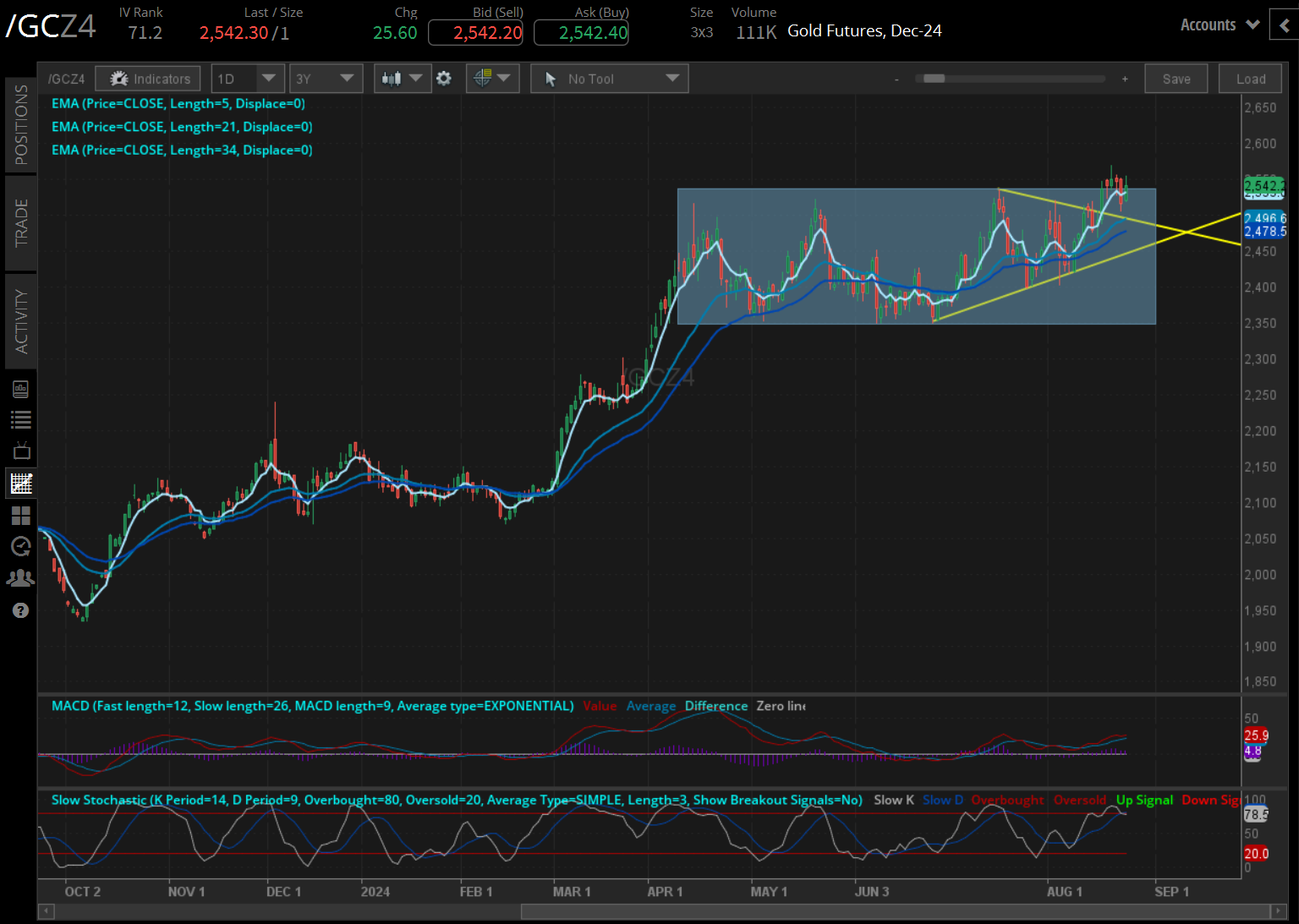The width and height of the screenshot is (1299, 924).
Task: Open the No Tool drawing tool dropdown
Action: (x=609, y=79)
